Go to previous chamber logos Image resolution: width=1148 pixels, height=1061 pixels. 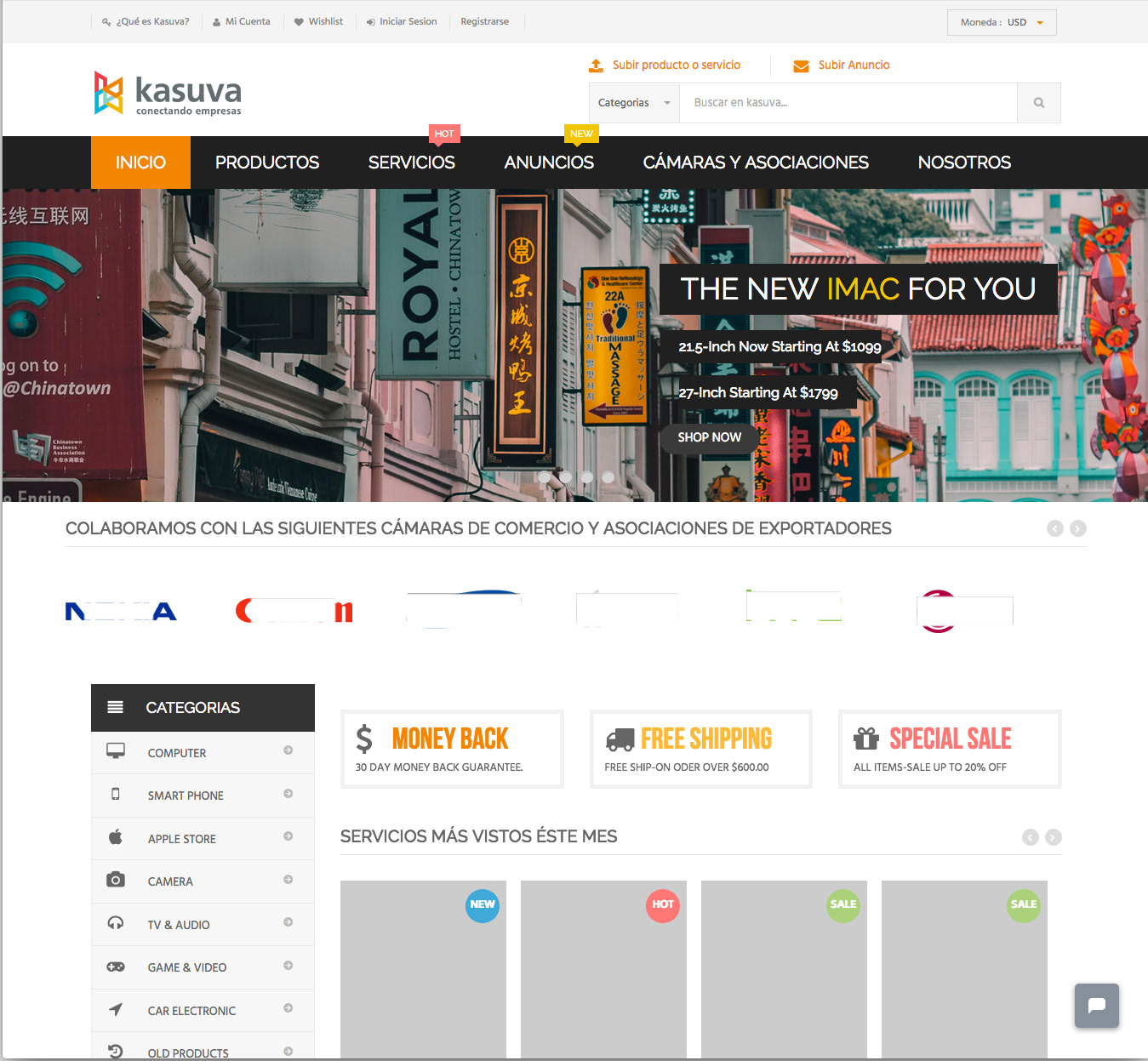click(x=1055, y=528)
